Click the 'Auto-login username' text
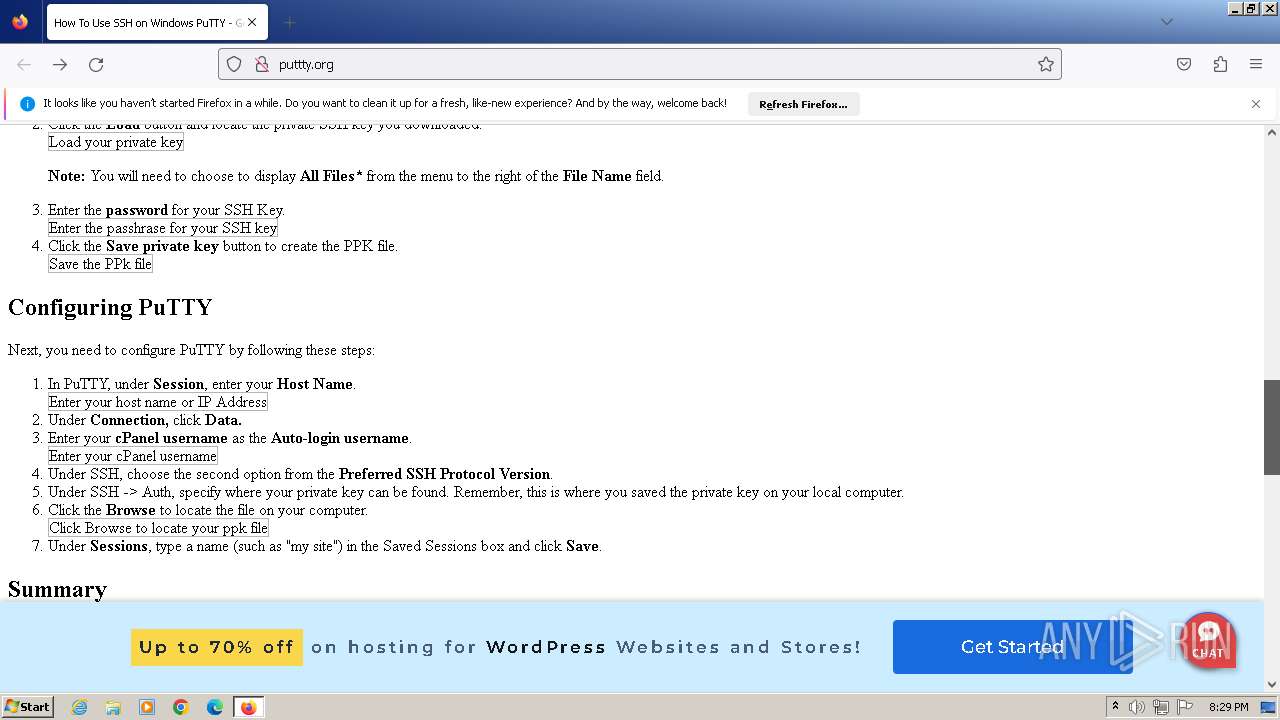This screenshot has width=1280, height=720. click(340, 438)
